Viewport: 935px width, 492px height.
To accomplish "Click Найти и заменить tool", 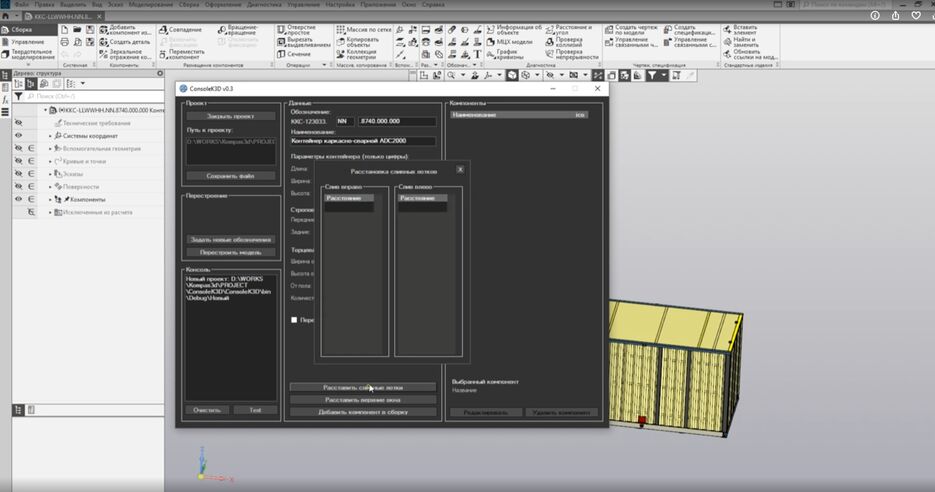I will point(741,42).
